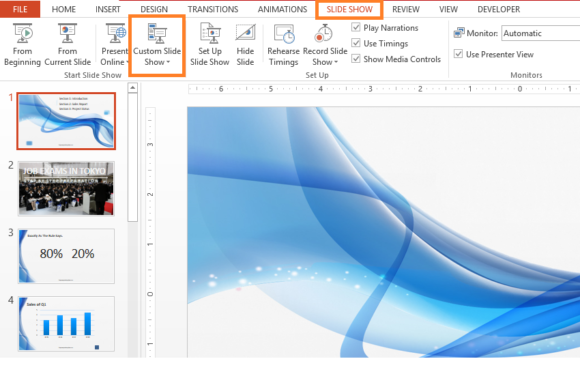580x374 pixels.
Task: Click the thumbnail pane scroll up arrow
Action: click(x=132, y=88)
